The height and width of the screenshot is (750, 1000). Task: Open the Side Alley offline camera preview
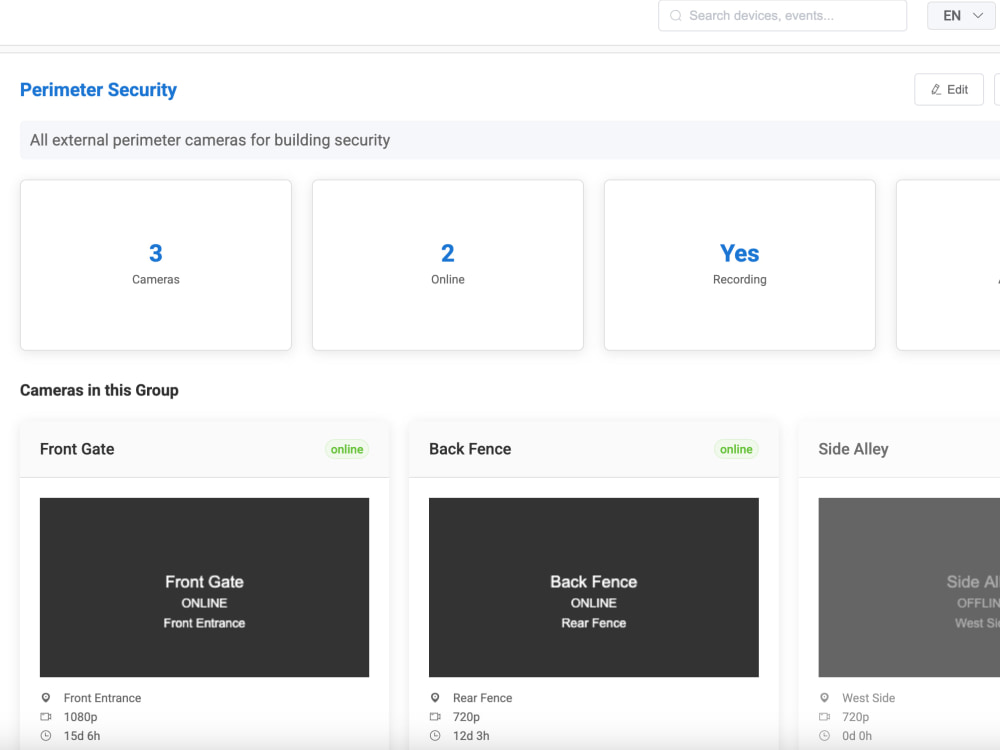click(909, 587)
